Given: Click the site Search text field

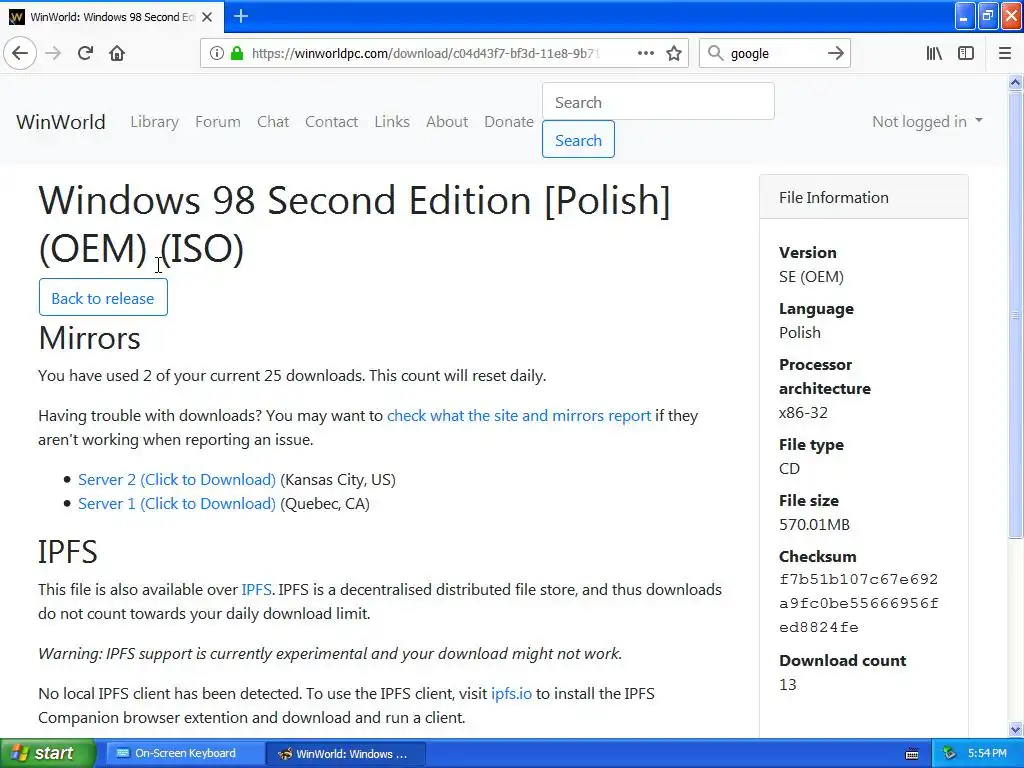Looking at the screenshot, I should [x=658, y=101].
